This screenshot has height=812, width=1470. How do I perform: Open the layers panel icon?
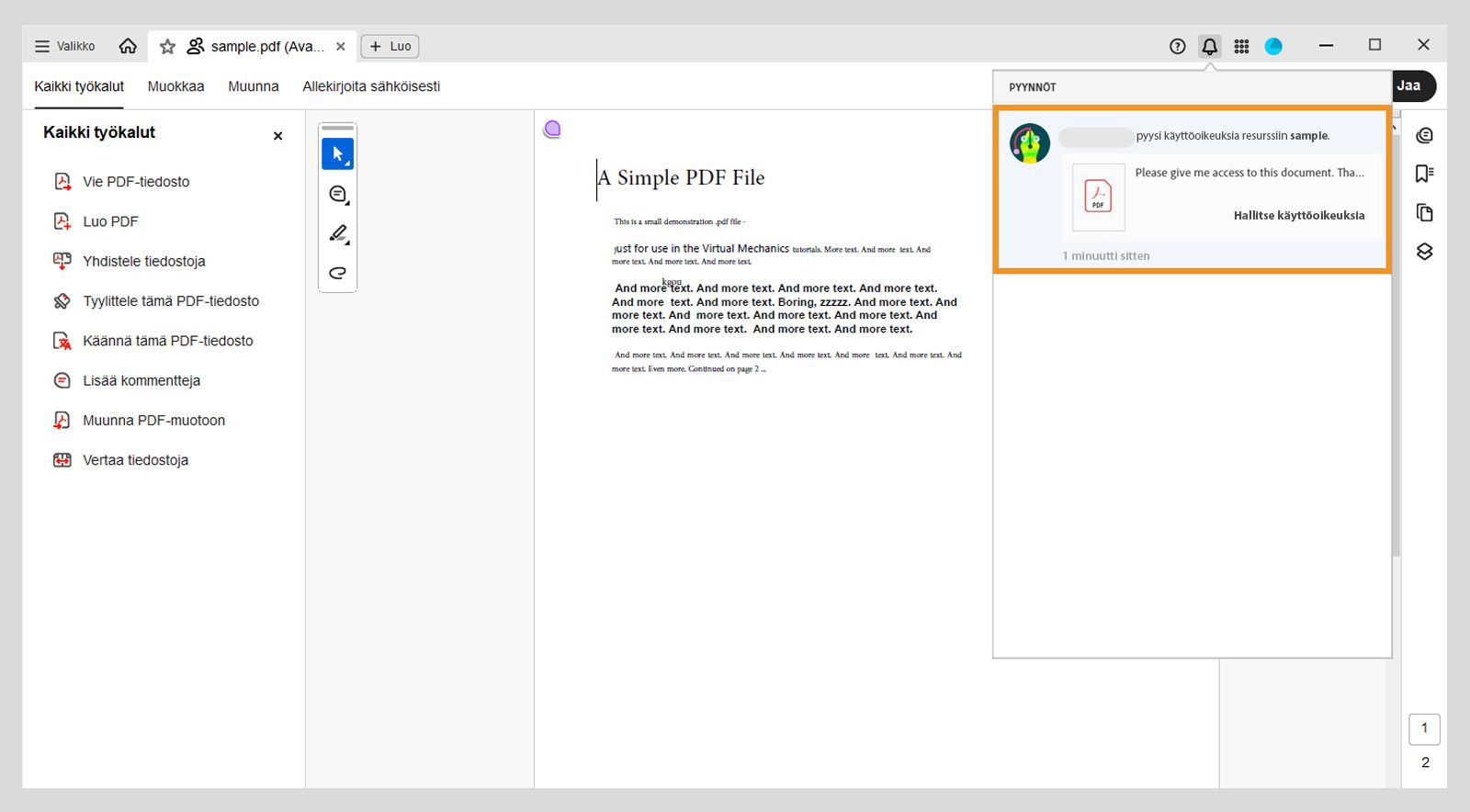click(x=1425, y=252)
